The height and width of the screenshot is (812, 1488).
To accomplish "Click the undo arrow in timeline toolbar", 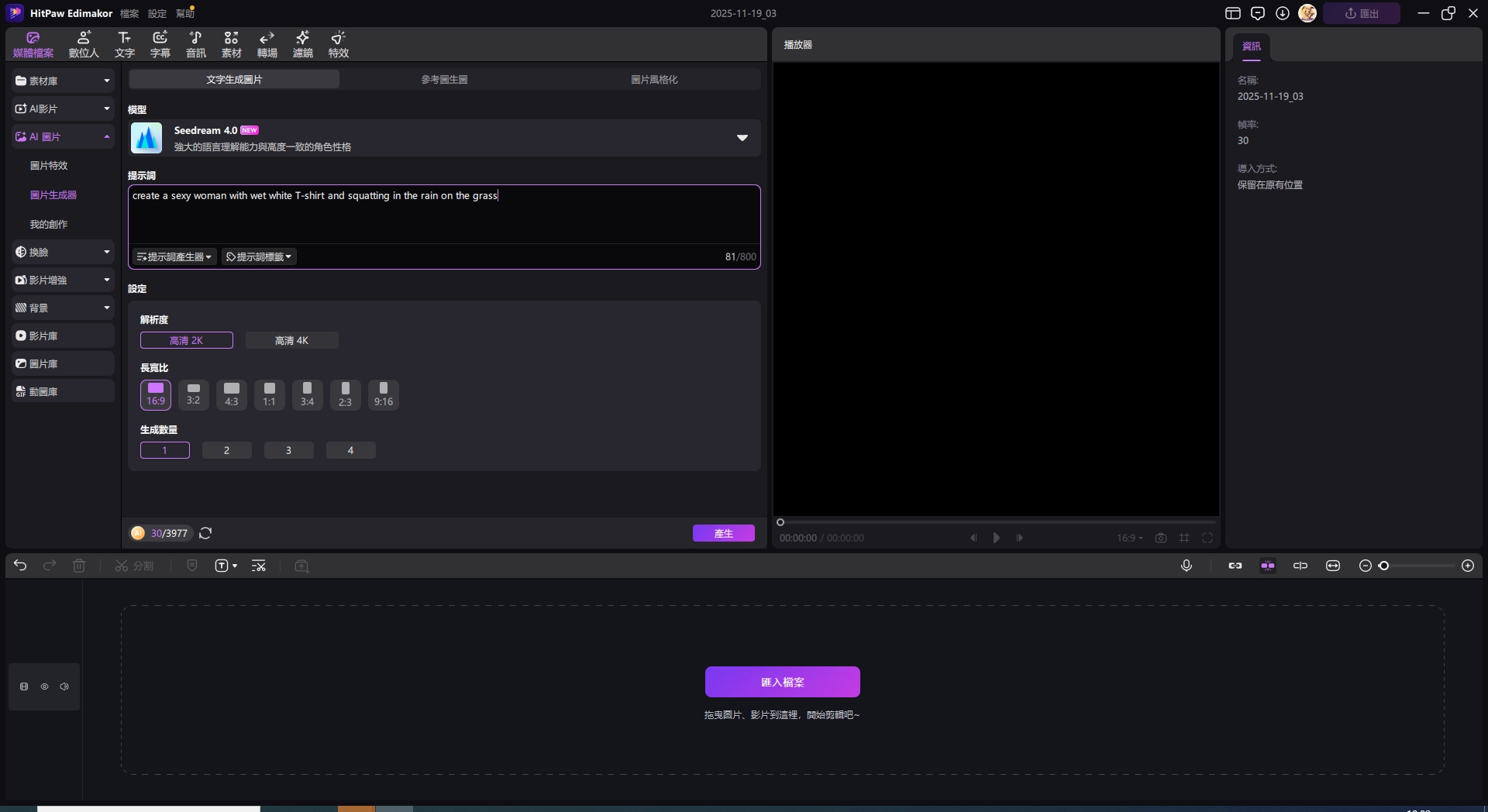I will pyautogui.click(x=20, y=566).
